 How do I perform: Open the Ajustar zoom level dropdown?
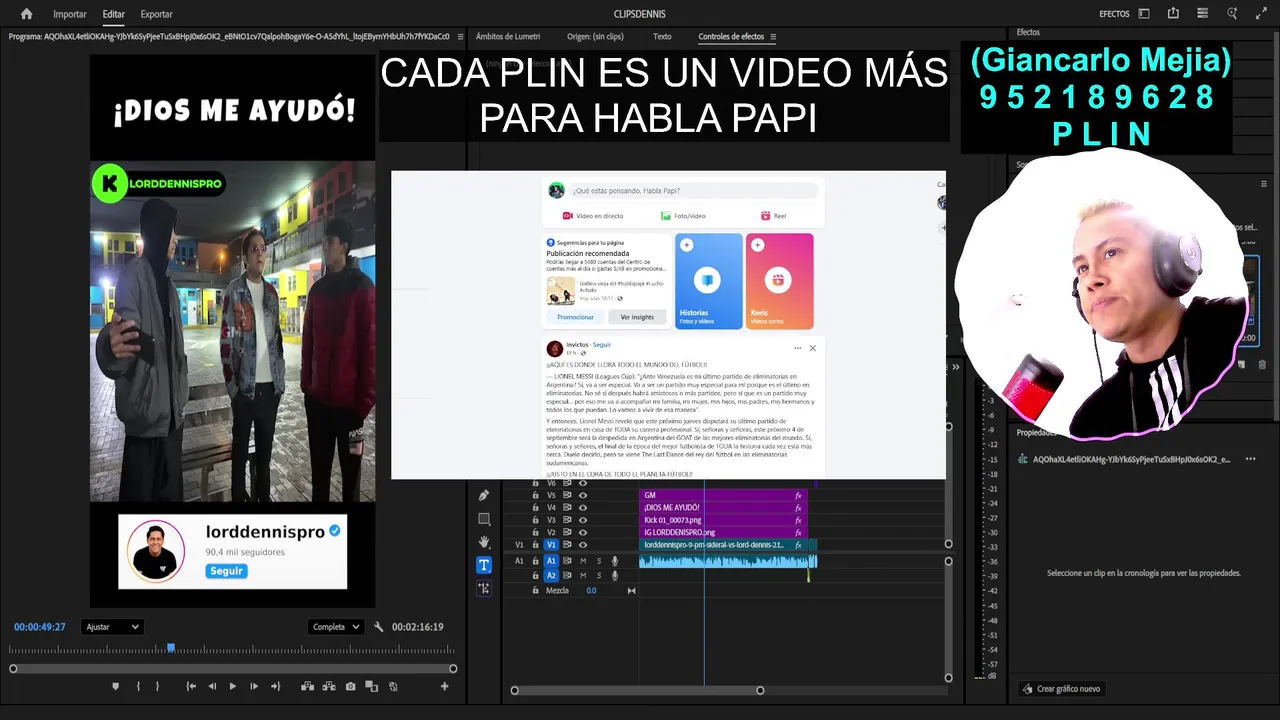tap(113, 627)
